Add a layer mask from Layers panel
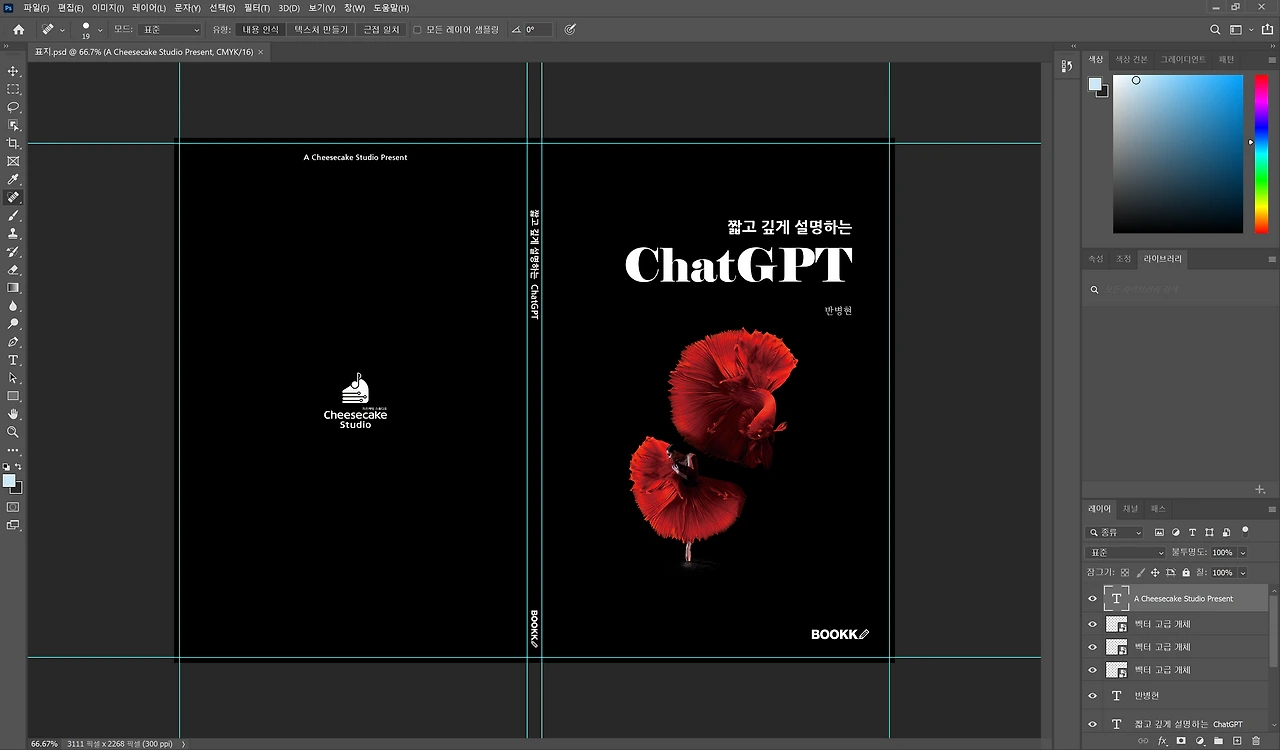The width and height of the screenshot is (1280, 750). click(x=1181, y=741)
